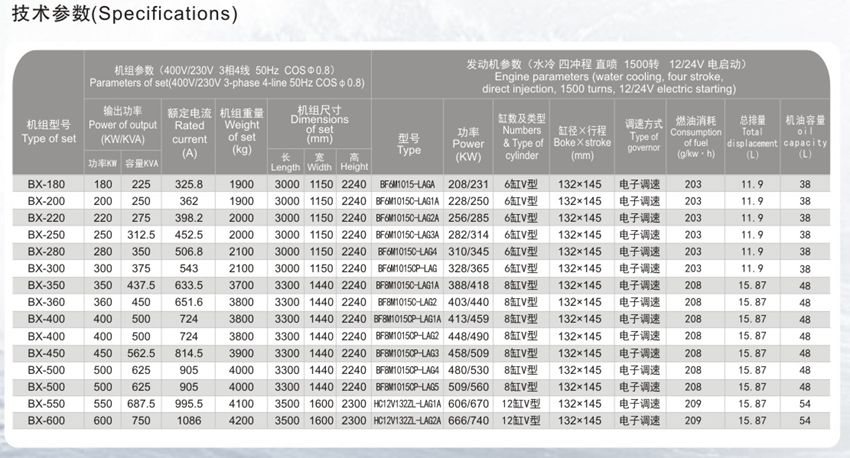
Task: Click the 'Rated current (A)' column header
Action: 189,133
